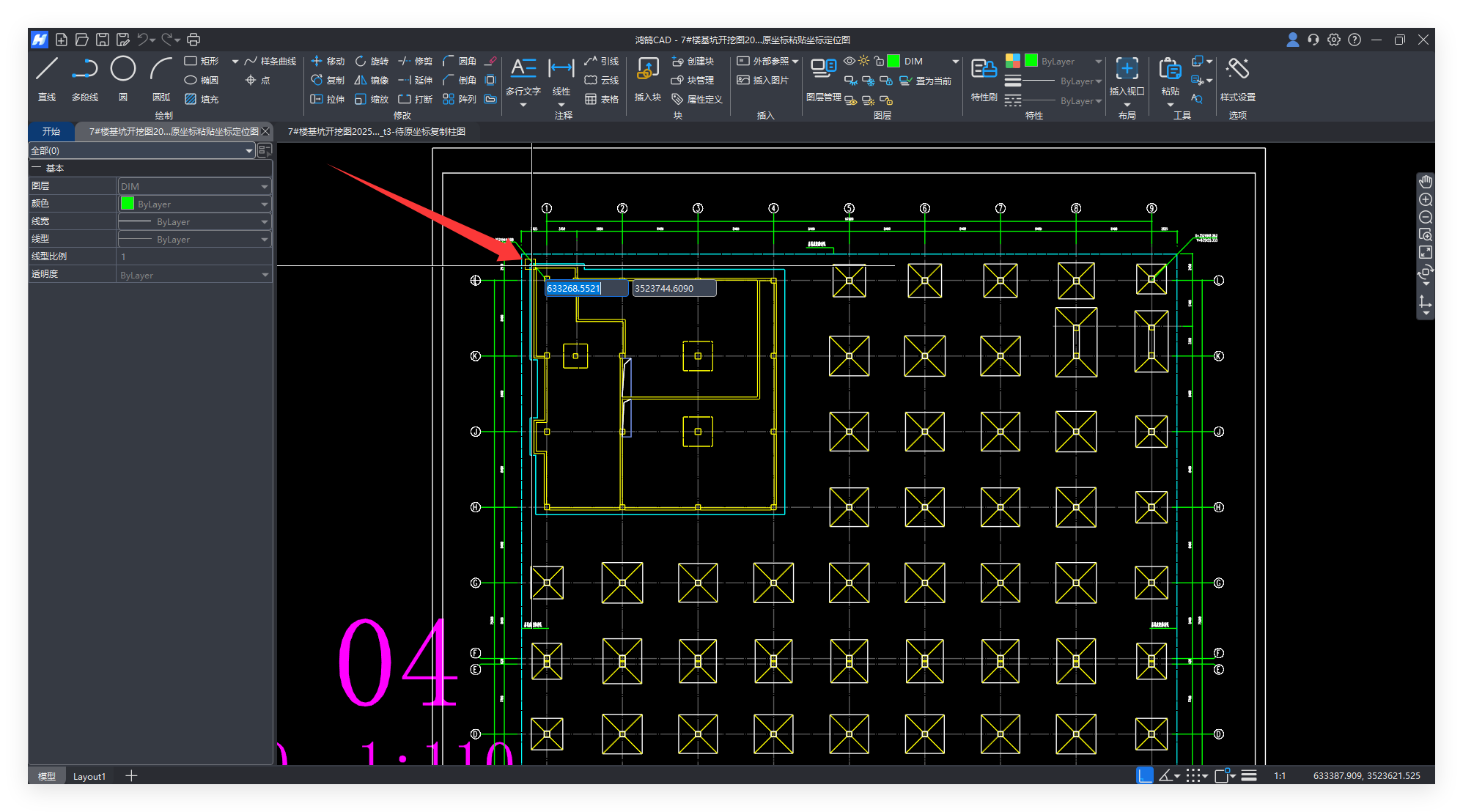The image size is (1463, 812).
Task: Switch to the 待原坐标复制柱图 drawing tab
Action: 376,131
